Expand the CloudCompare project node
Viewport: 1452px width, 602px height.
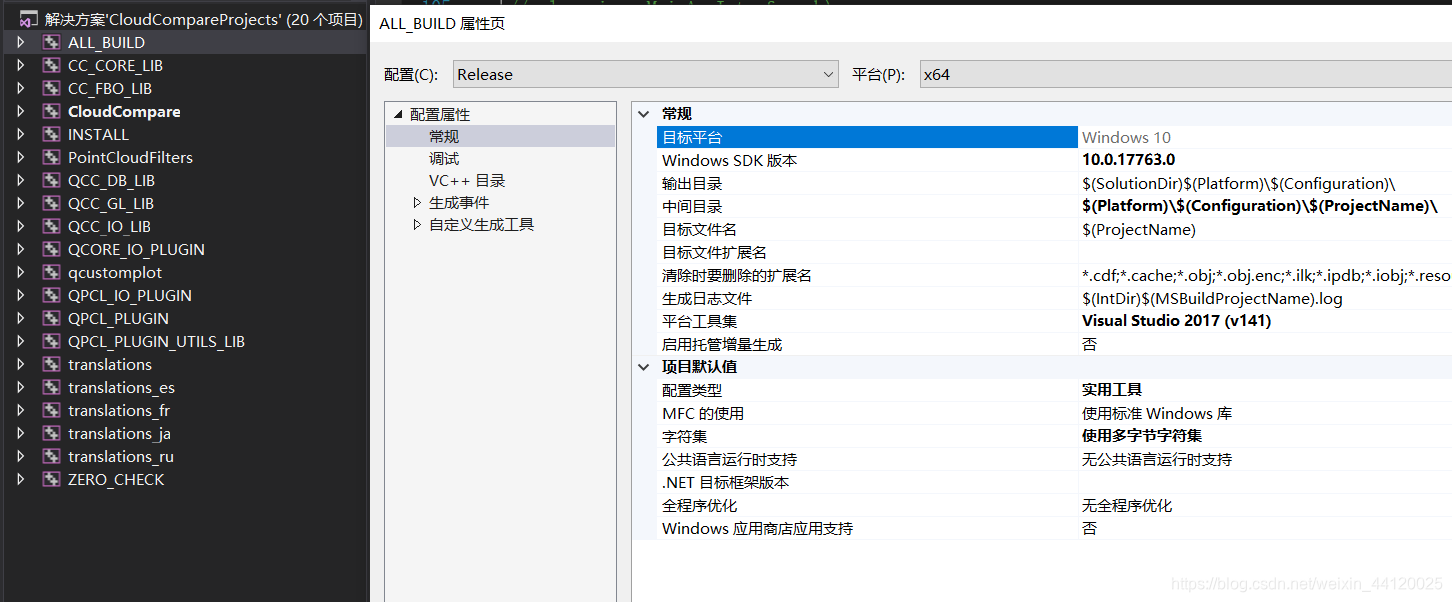[x=20, y=111]
